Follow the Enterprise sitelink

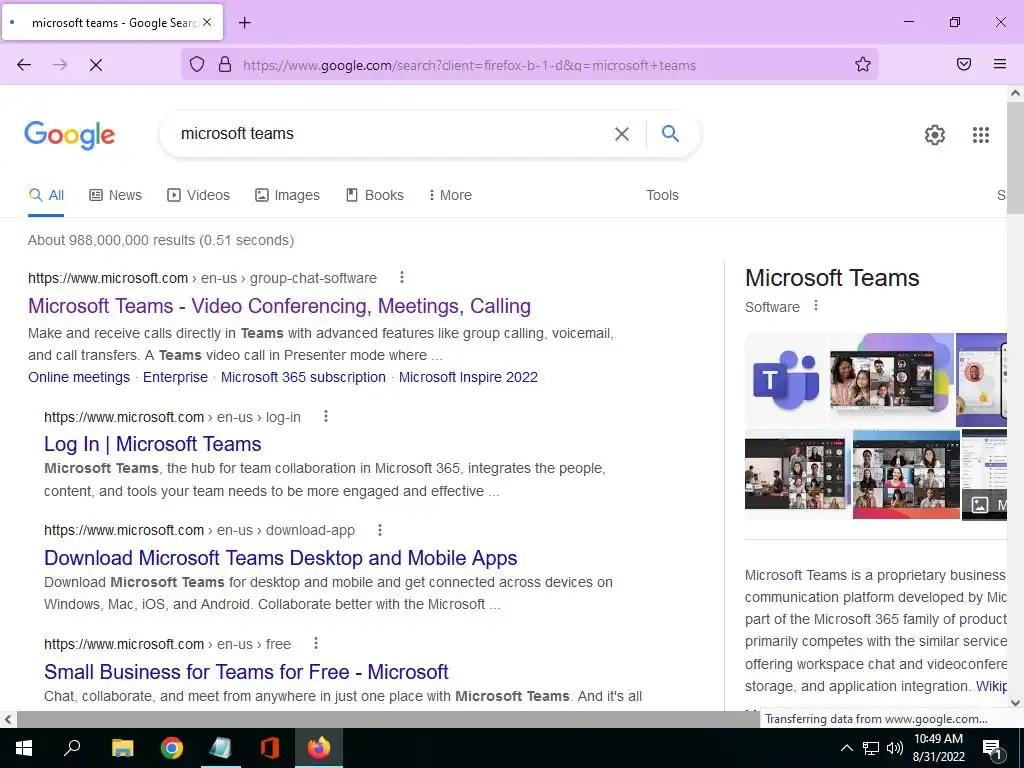click(175, 377)
